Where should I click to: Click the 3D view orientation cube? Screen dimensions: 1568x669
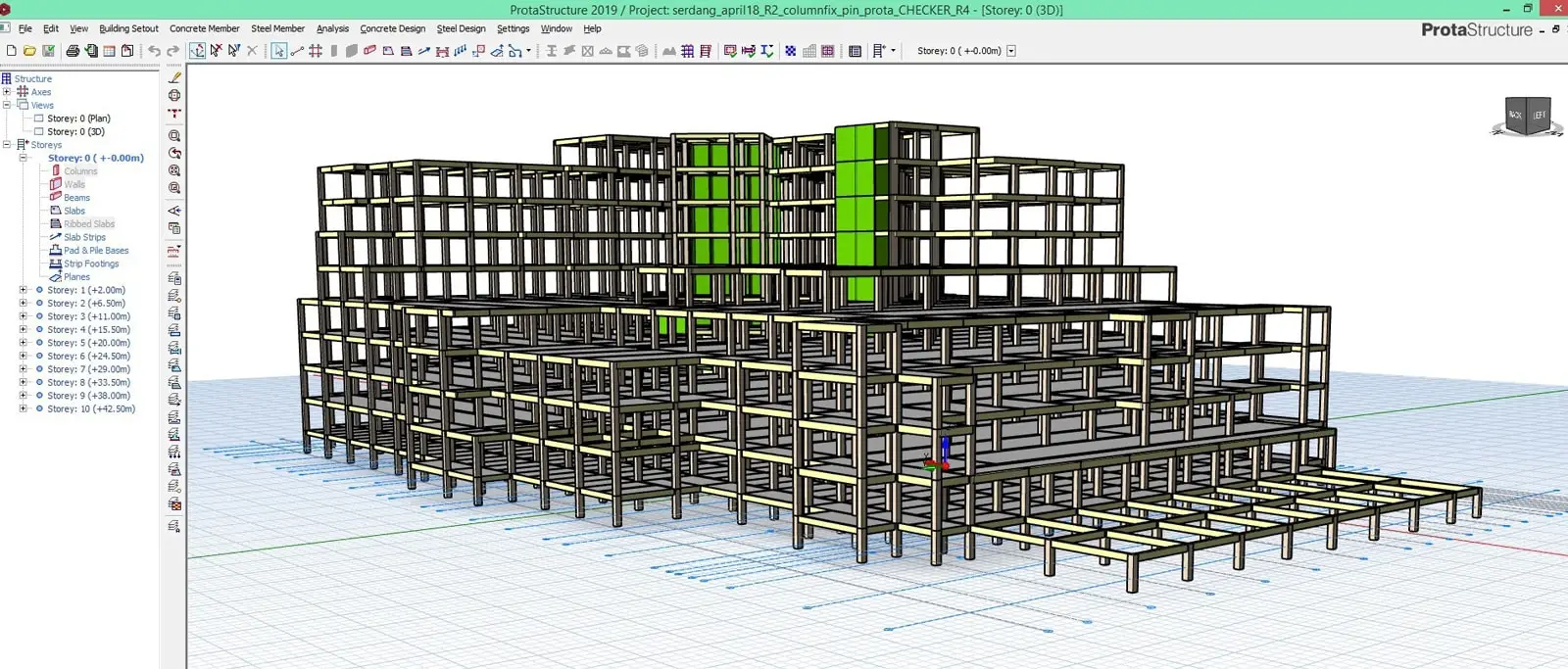[1527, 116]
